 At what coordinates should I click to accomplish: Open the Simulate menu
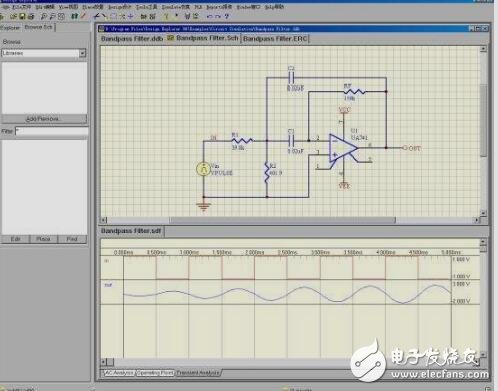(176, 7)
